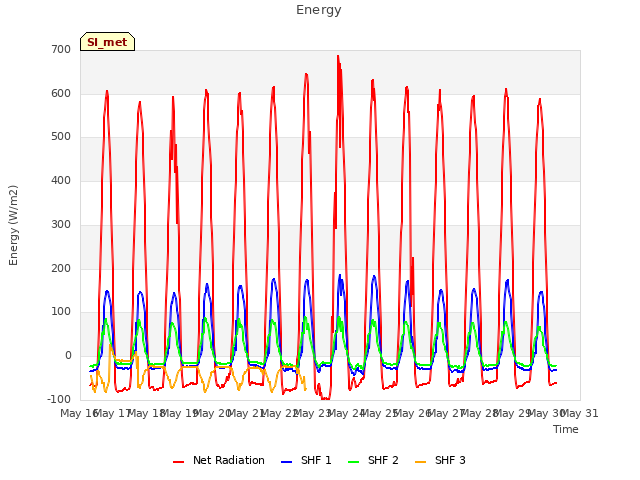
Task: Click the highest Net Radiation peak on May 24
Action: 338,56
